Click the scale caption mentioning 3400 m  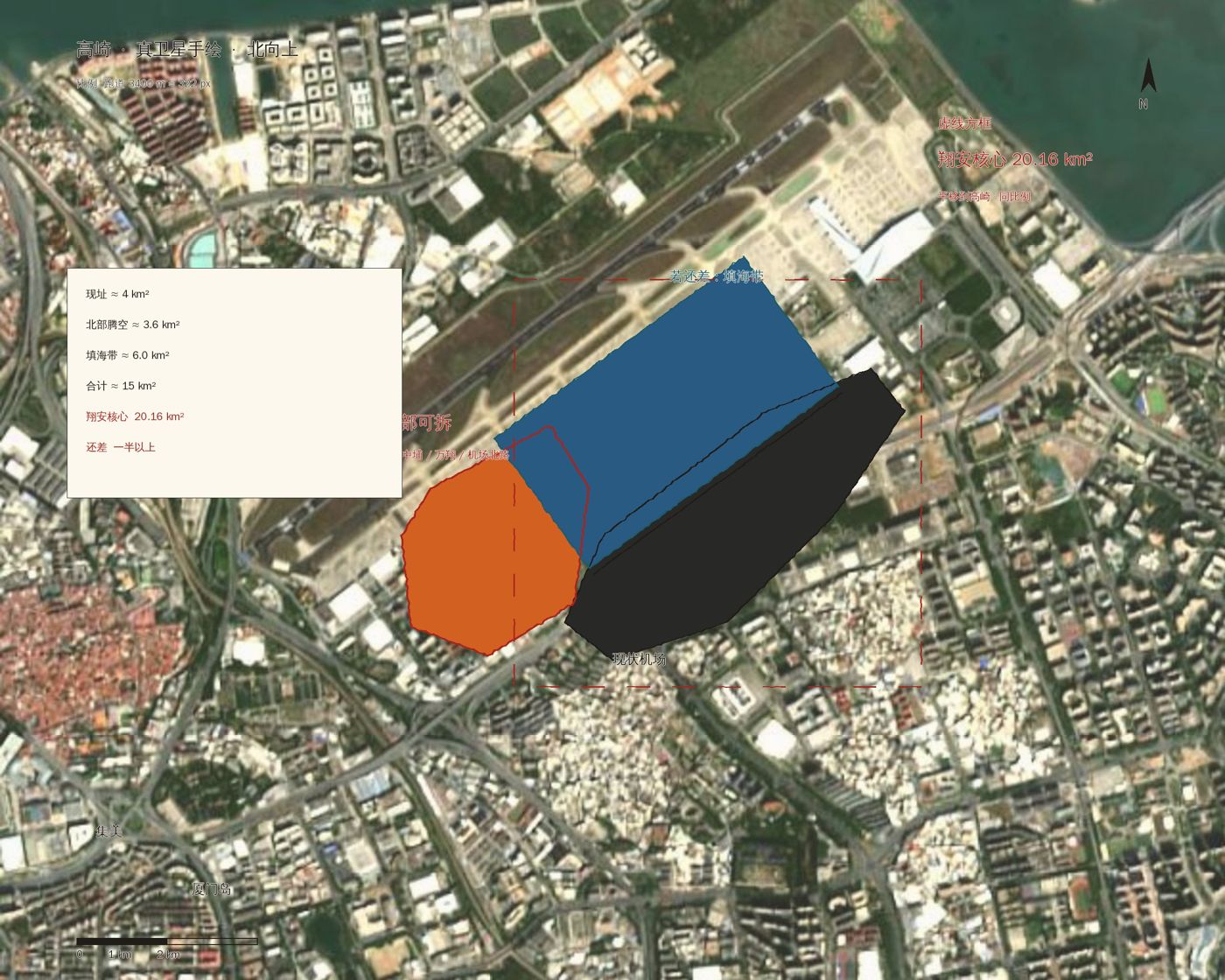point(143,84)
